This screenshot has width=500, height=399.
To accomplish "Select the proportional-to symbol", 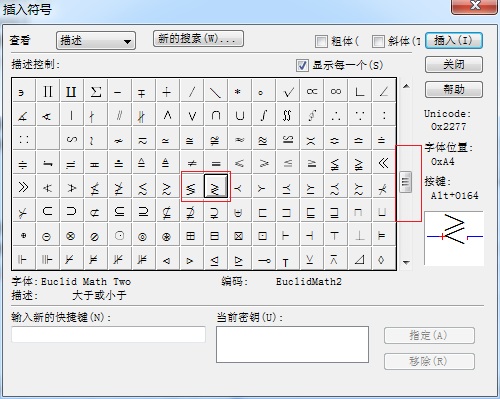I will (x=312, y=91).
